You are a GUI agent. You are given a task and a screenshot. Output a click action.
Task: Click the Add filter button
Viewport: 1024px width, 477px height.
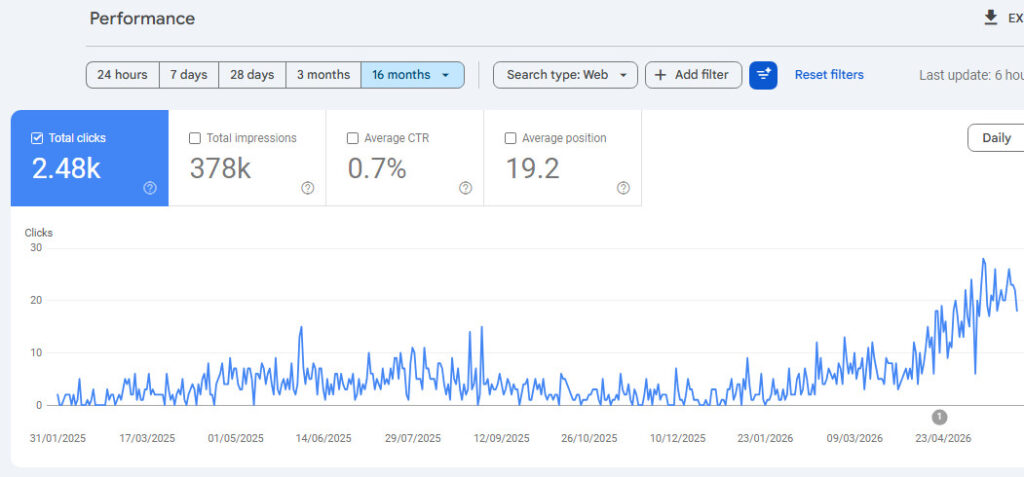(x=694, y=75)
